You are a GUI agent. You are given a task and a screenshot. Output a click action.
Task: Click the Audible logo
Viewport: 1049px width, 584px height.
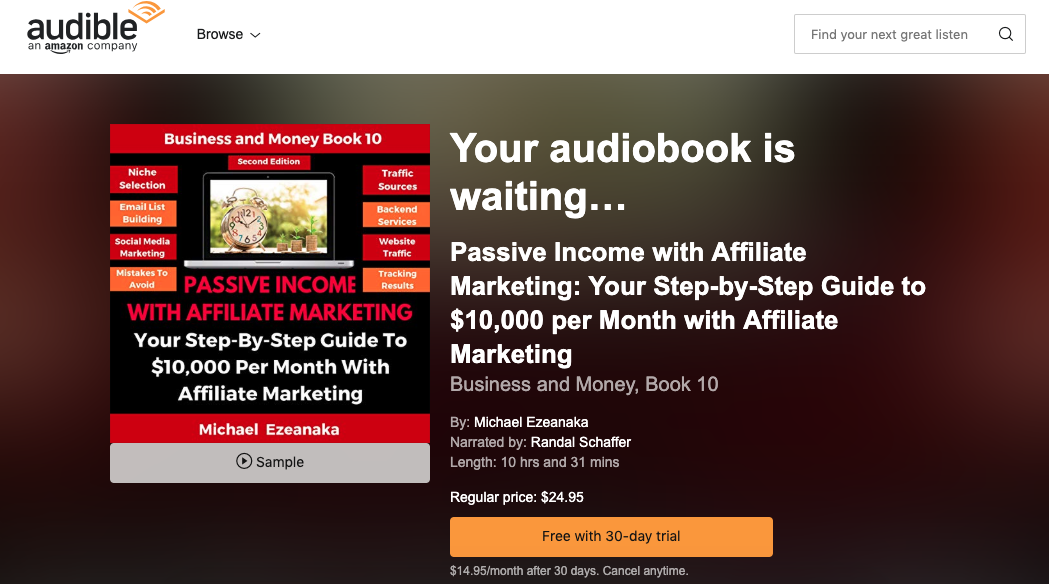point(95,28)
